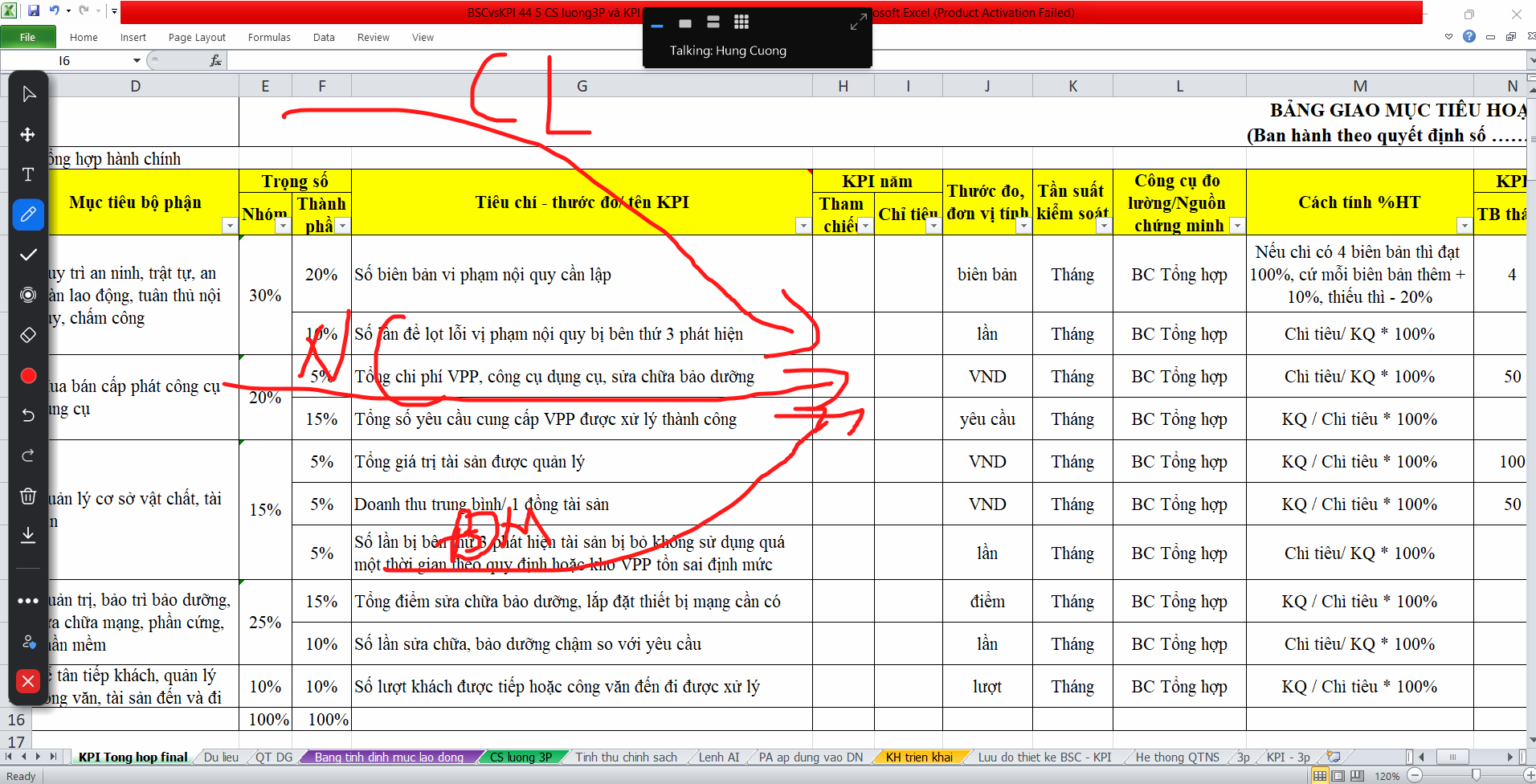Screen dimensions: 1536x784
Task: Select the arrow pointer annotation tool
Action: click(x=28, y=95)
